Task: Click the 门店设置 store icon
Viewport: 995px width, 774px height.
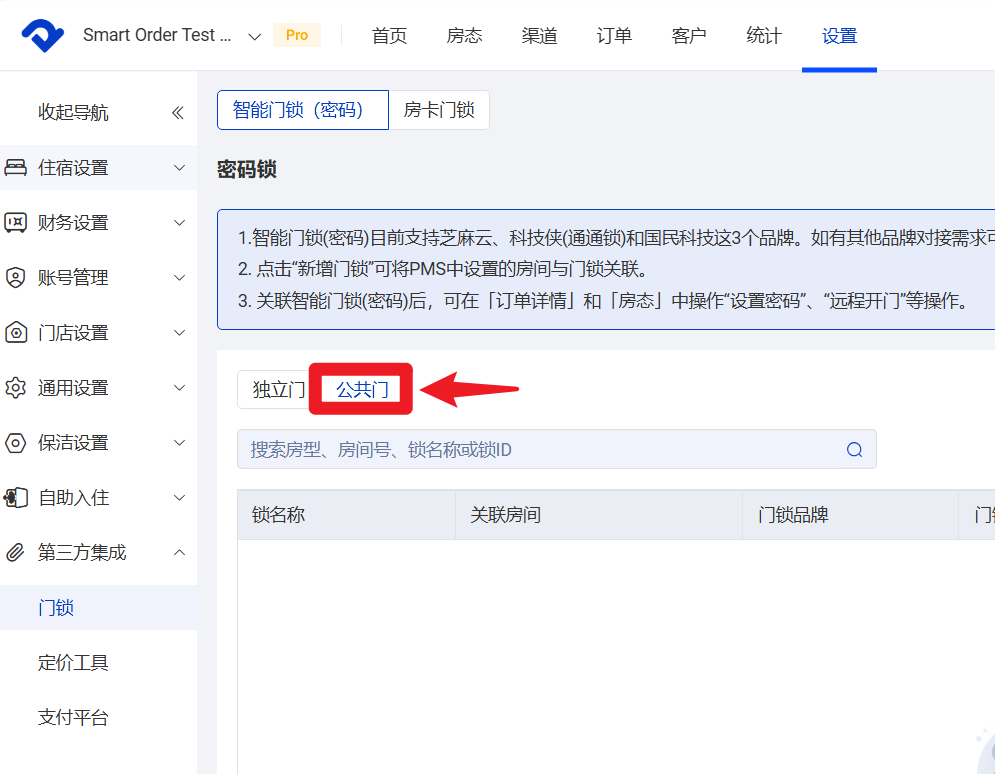Action: click(16, 333)
